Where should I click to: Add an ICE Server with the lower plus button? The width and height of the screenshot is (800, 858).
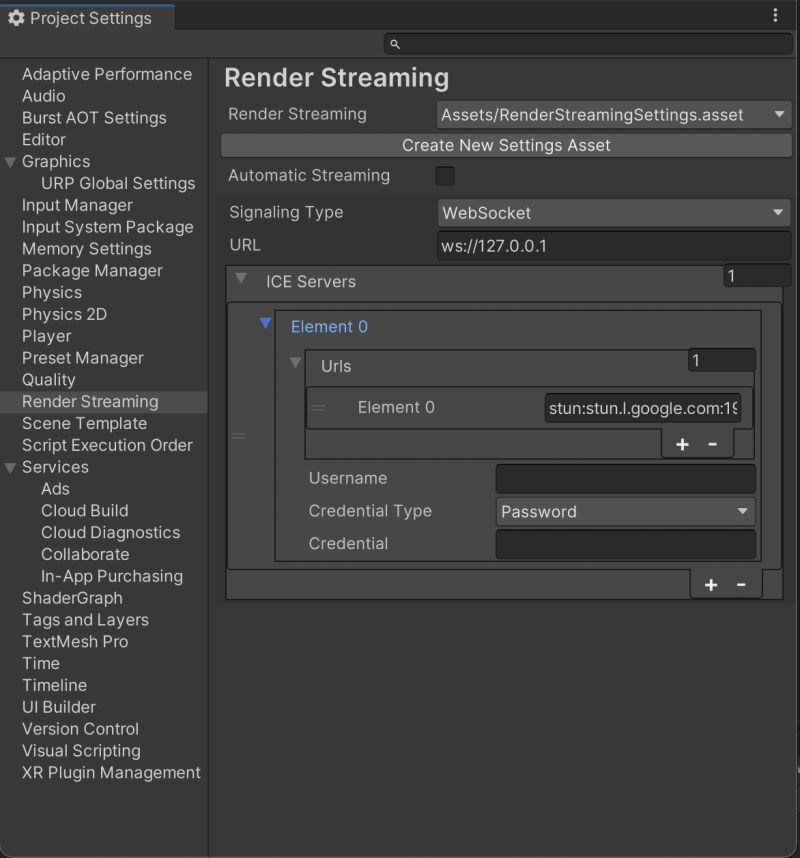click(711, 584)
